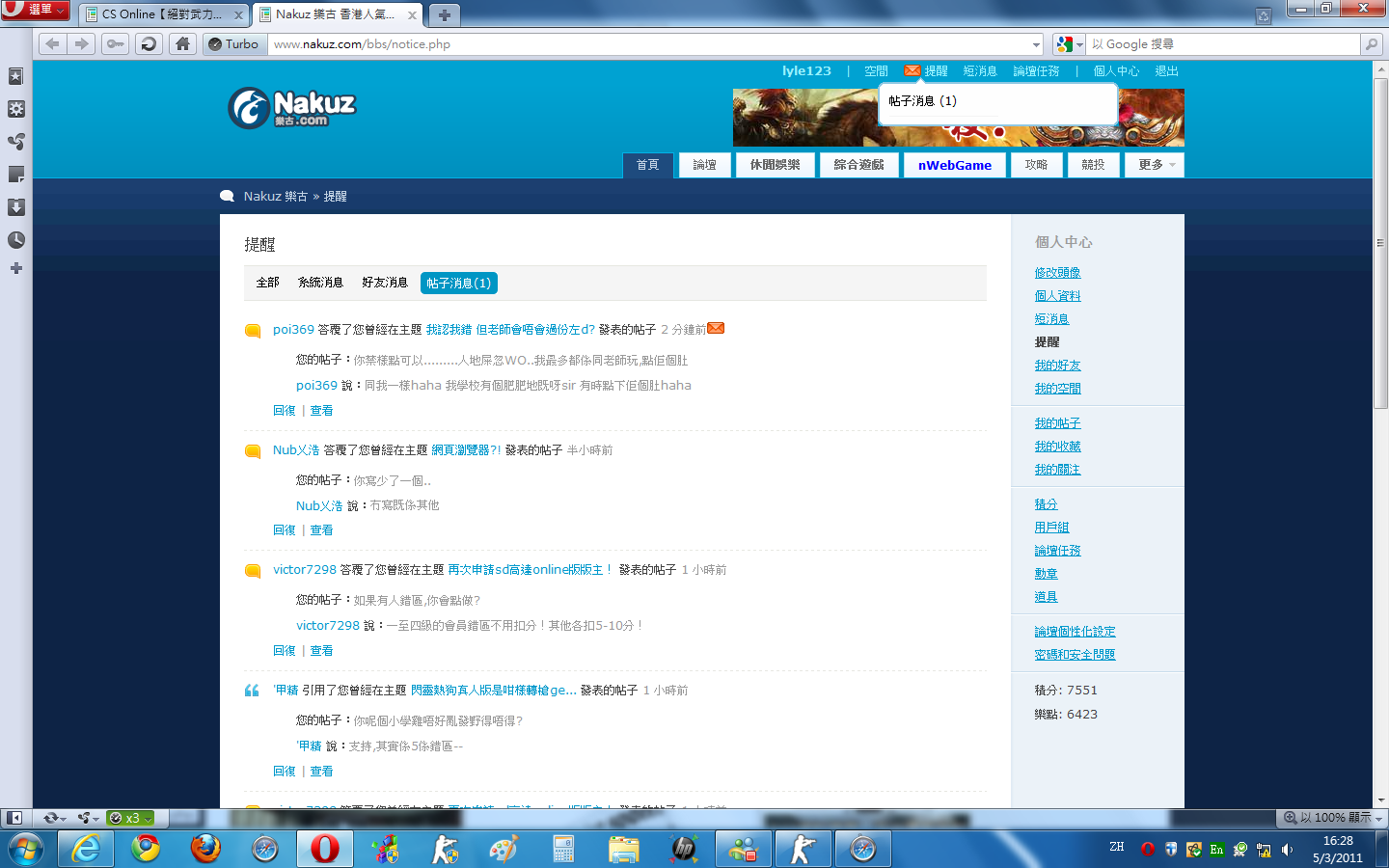Expand the address bar URL dropdown arrow

1036,44
